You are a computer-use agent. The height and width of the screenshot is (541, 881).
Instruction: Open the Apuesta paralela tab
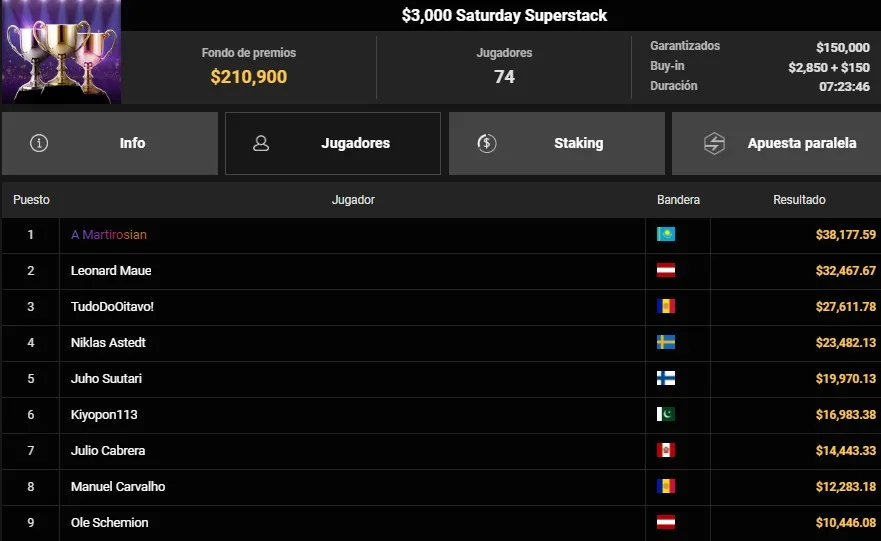(x=776, y=143)
